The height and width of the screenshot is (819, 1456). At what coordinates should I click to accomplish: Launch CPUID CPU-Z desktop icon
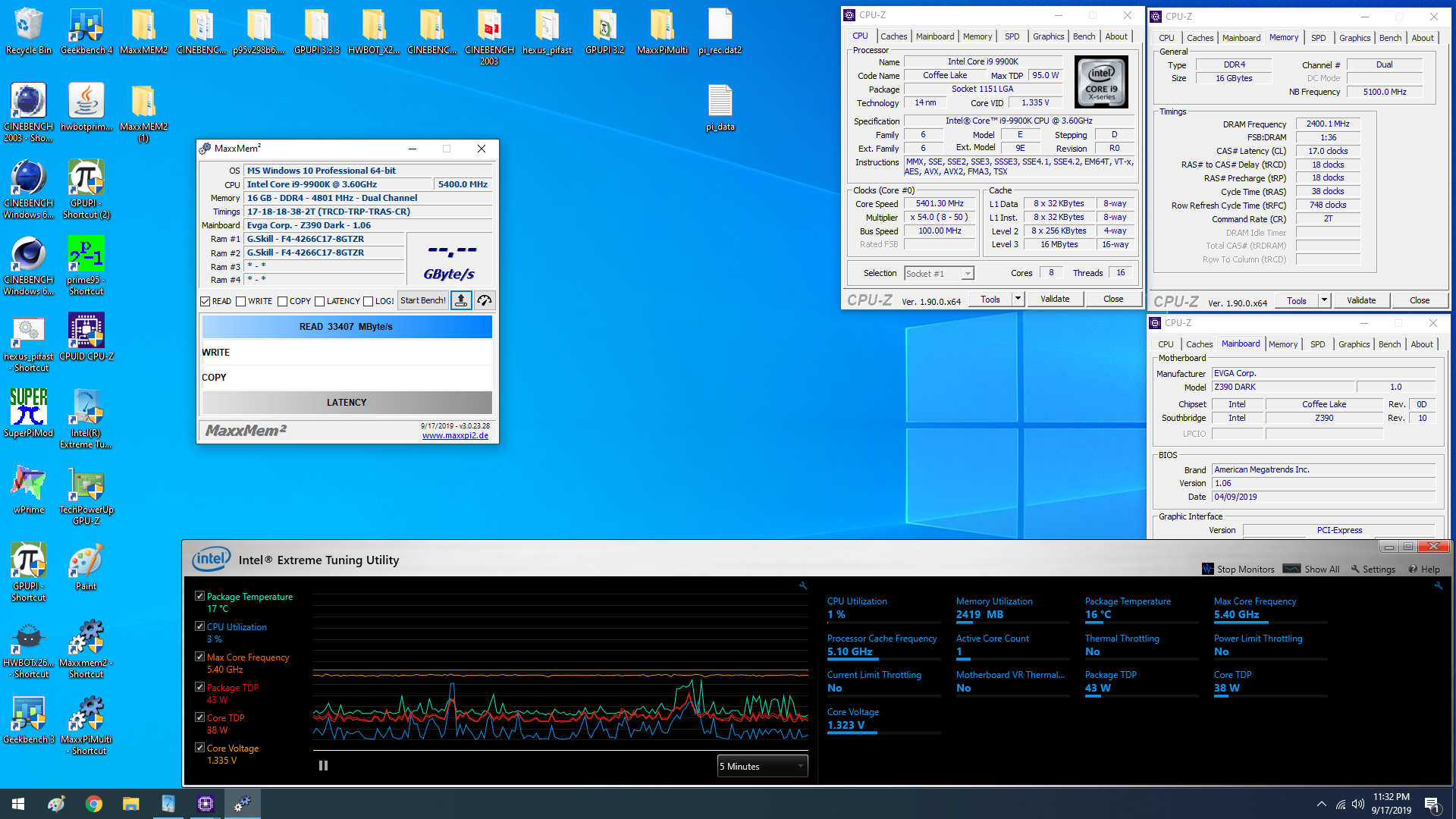pyautogui.click(x=86, y=337)
